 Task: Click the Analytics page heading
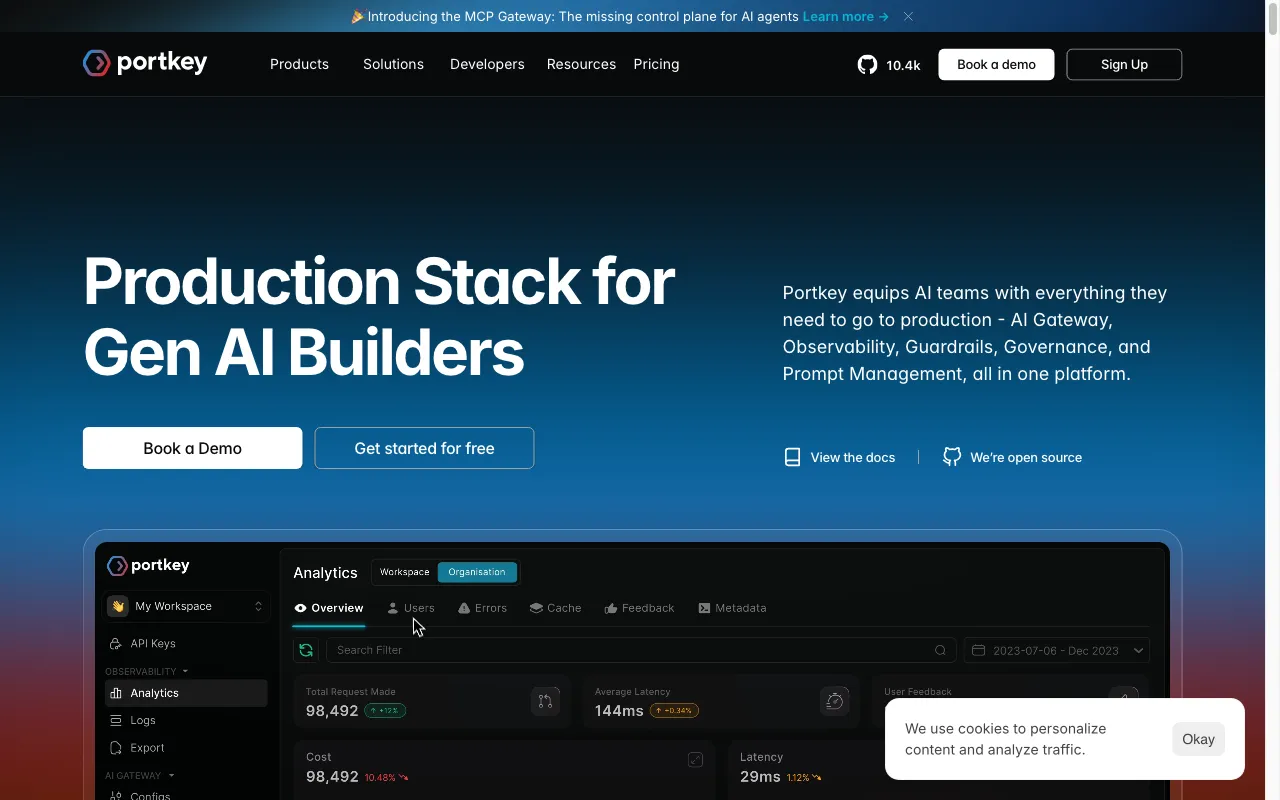pyautogui.click(x=325, y=572)
